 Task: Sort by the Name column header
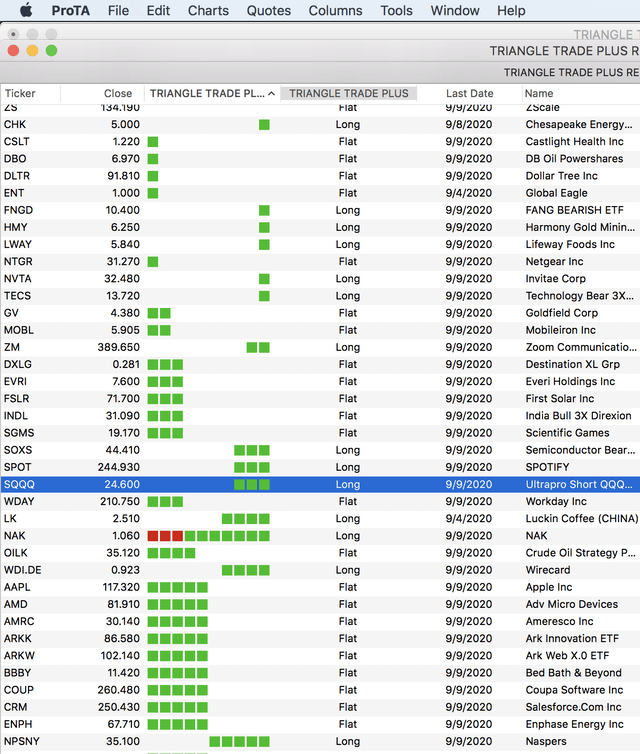[x=539, y=93]
